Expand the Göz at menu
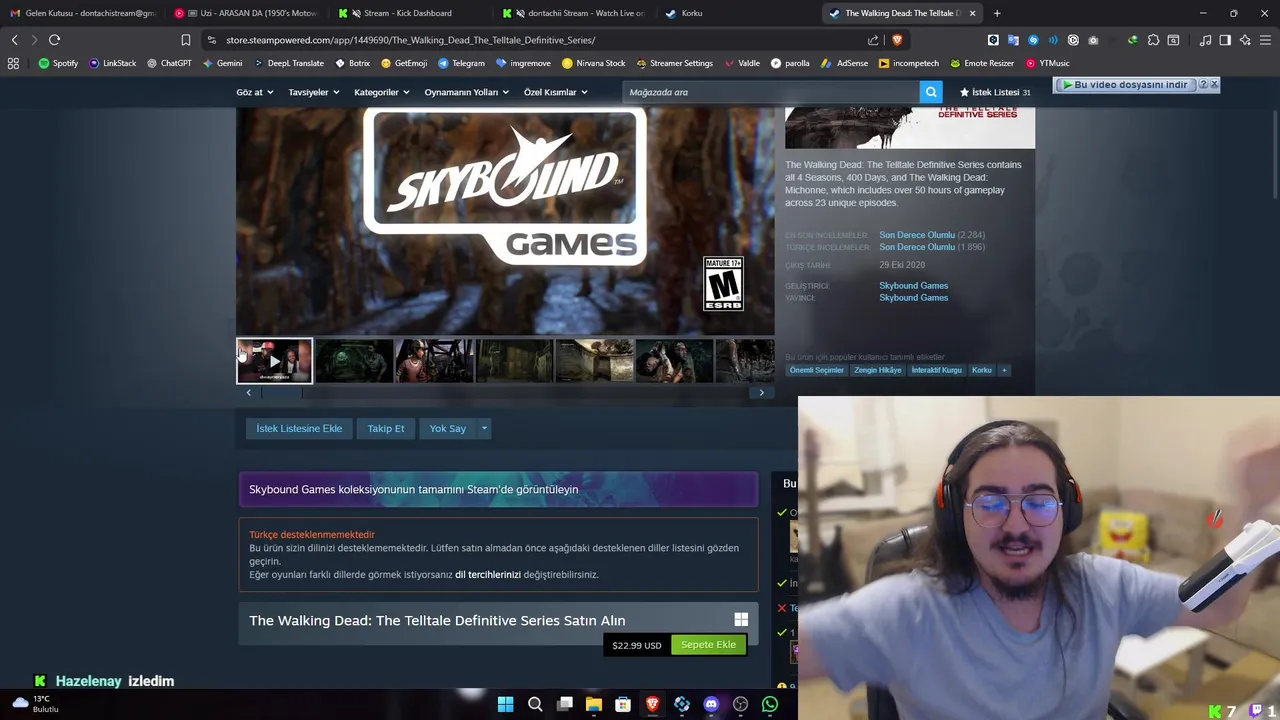This screenshot has height=720, width=1280. click(254, 92)
